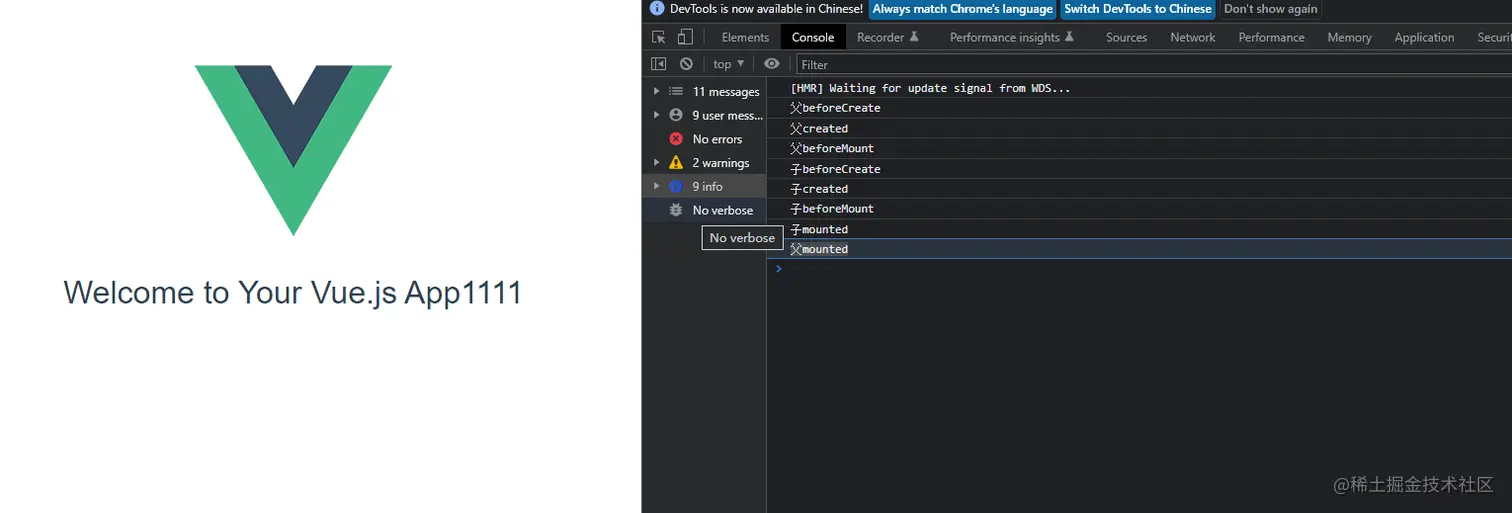Viewport: 1512px width, 513px height.
Task: Click Switch DevTools to Chinese button
Action: (1137, 9)
